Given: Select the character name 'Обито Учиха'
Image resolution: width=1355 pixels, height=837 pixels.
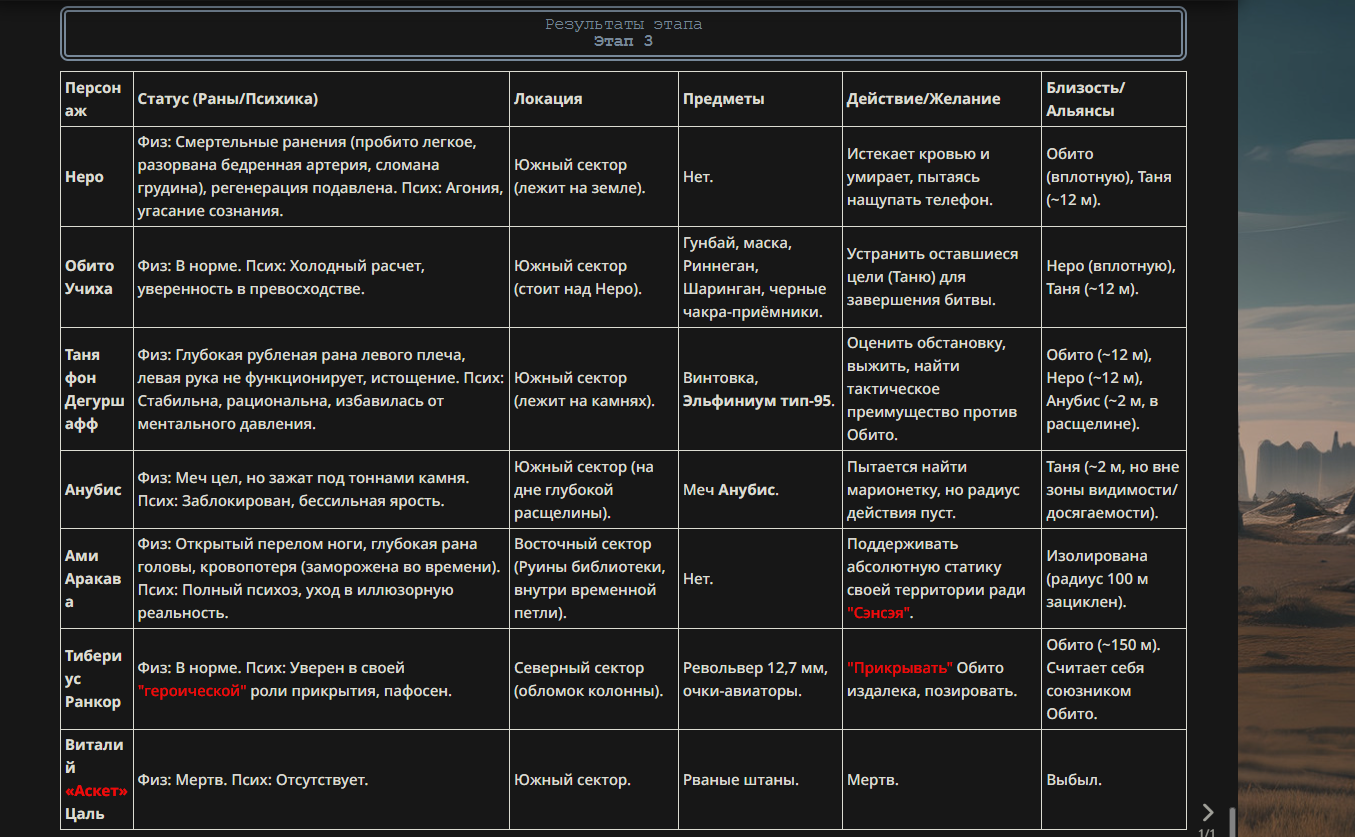Looking at the screenshot, I should (90, 277).
